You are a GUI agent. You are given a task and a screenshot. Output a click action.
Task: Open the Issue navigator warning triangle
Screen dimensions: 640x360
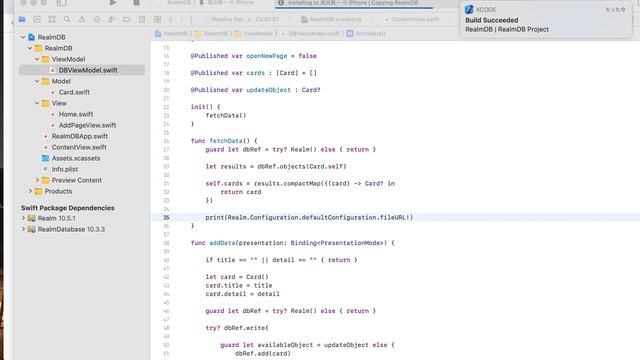click(82, 19)
